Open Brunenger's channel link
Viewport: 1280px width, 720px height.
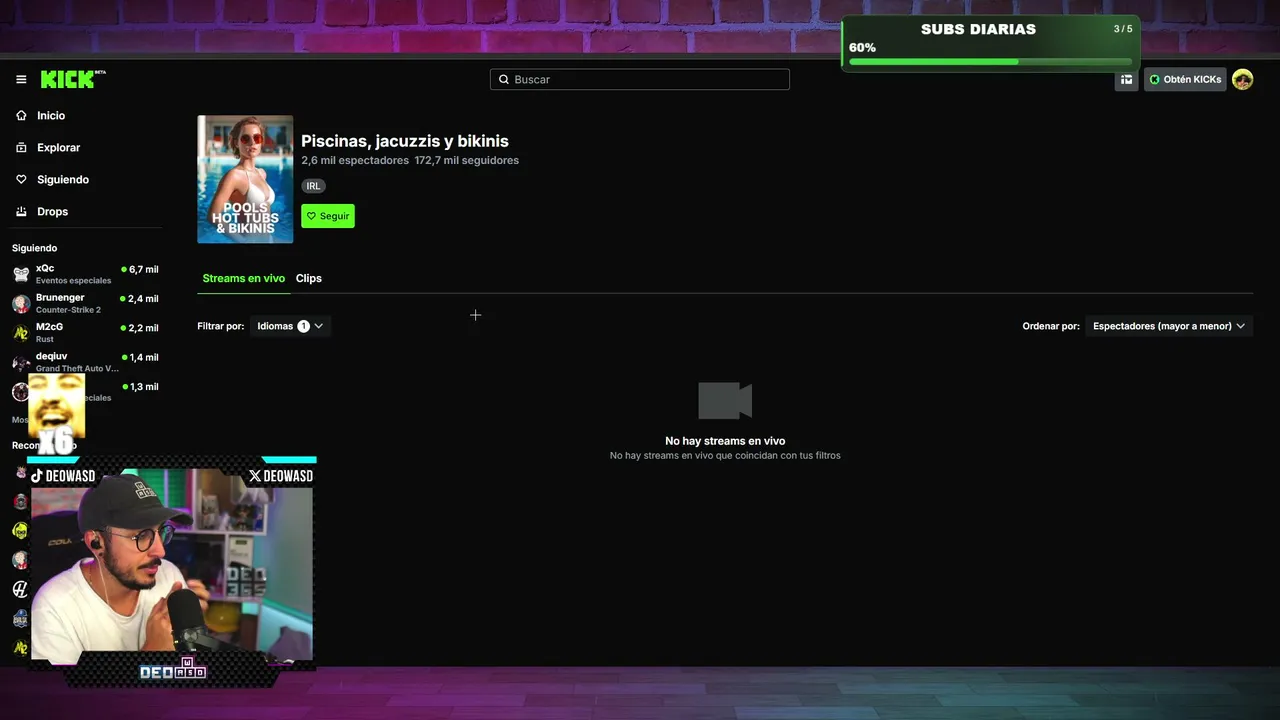[x=86, y=303]
